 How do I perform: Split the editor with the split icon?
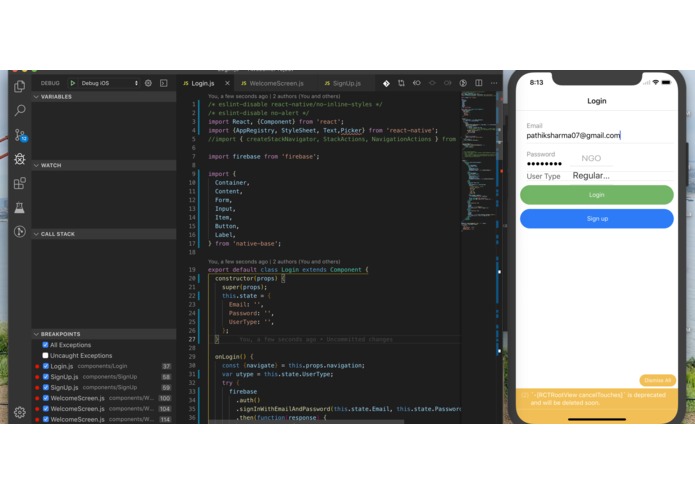(479, 83)
